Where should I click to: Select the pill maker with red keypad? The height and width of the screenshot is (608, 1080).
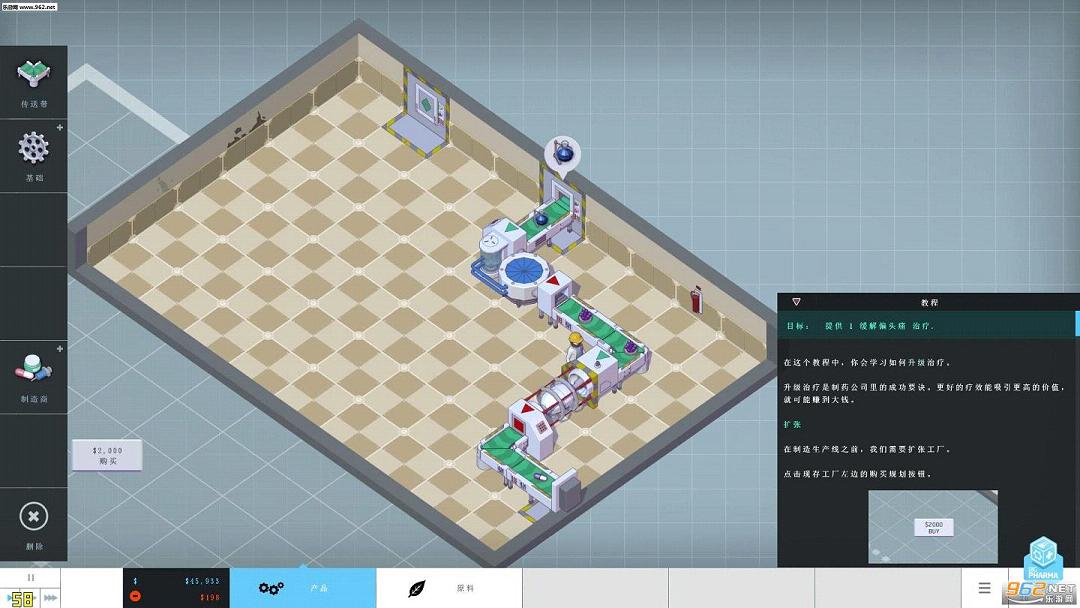(532, 428)
